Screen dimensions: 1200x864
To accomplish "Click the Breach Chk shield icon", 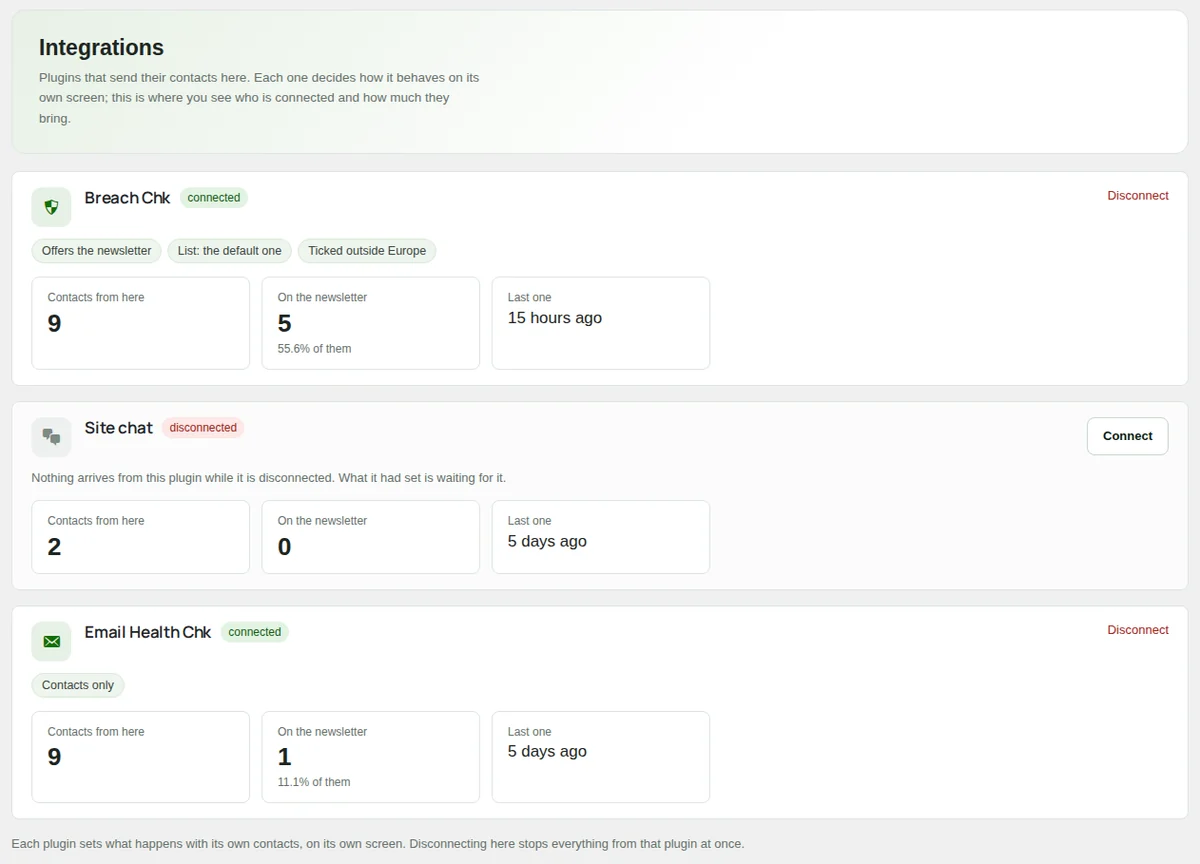I will (x=51, y=207).
